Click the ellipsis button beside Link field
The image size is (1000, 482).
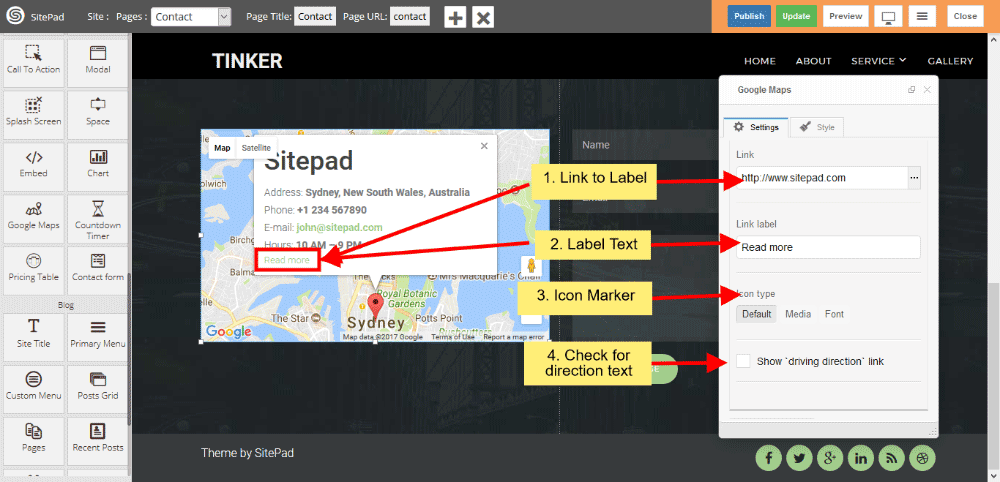(x=913, y=178)
